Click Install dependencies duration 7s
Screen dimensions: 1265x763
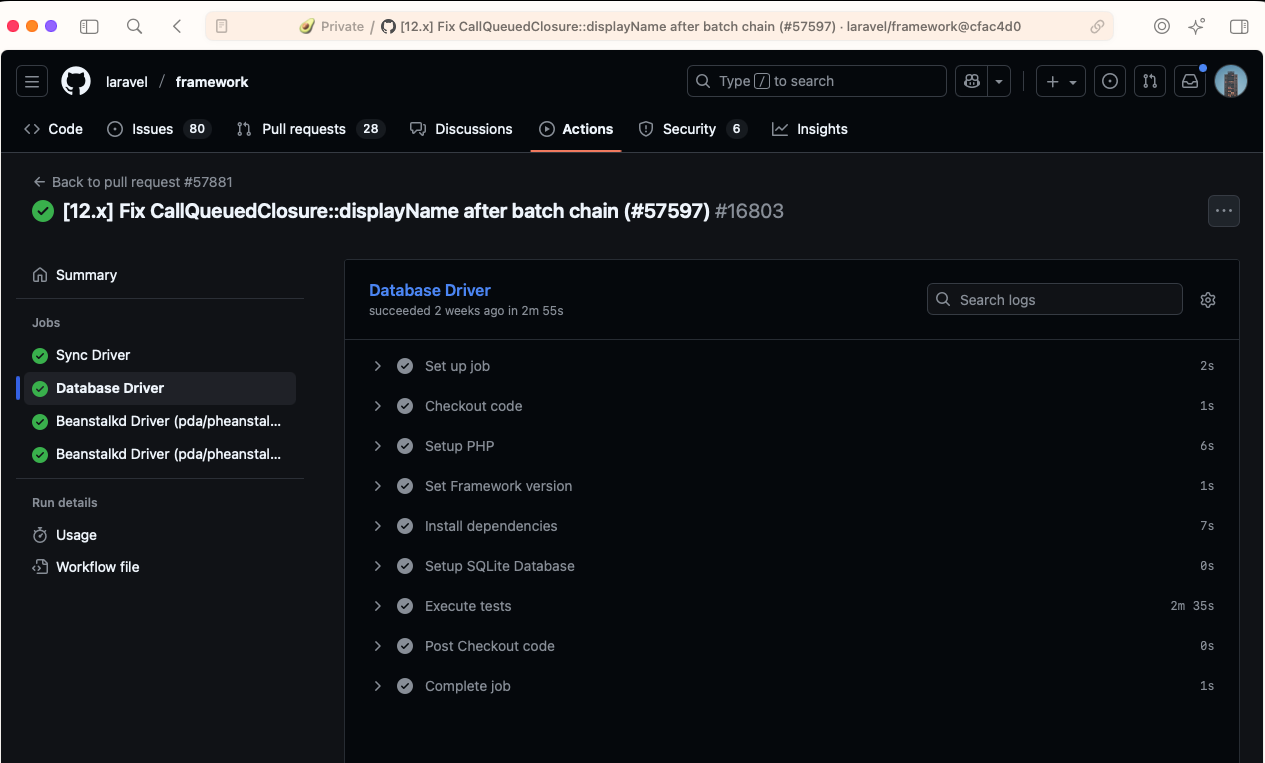(x=1207, y=526)
